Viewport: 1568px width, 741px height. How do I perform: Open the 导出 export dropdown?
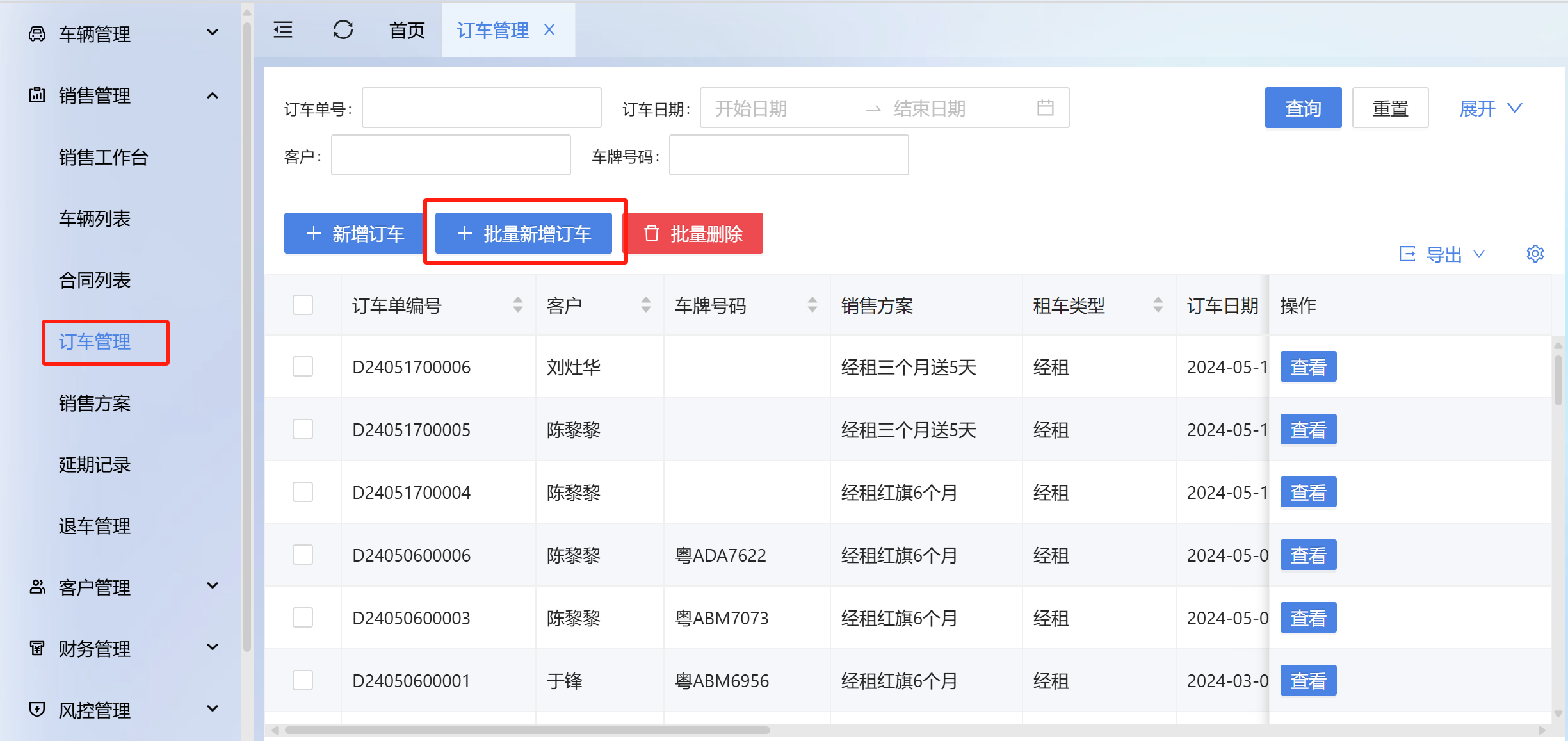point(1443,254)
